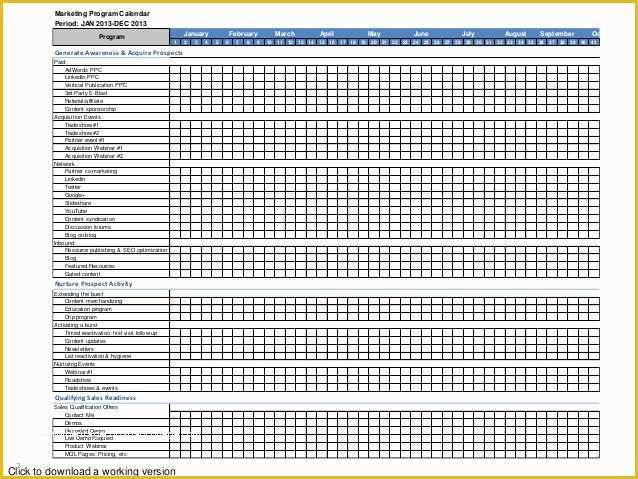638x479 pixels.
Task: Select the Inbound category label
Action: pyautogui.click(x=64, y=243)
